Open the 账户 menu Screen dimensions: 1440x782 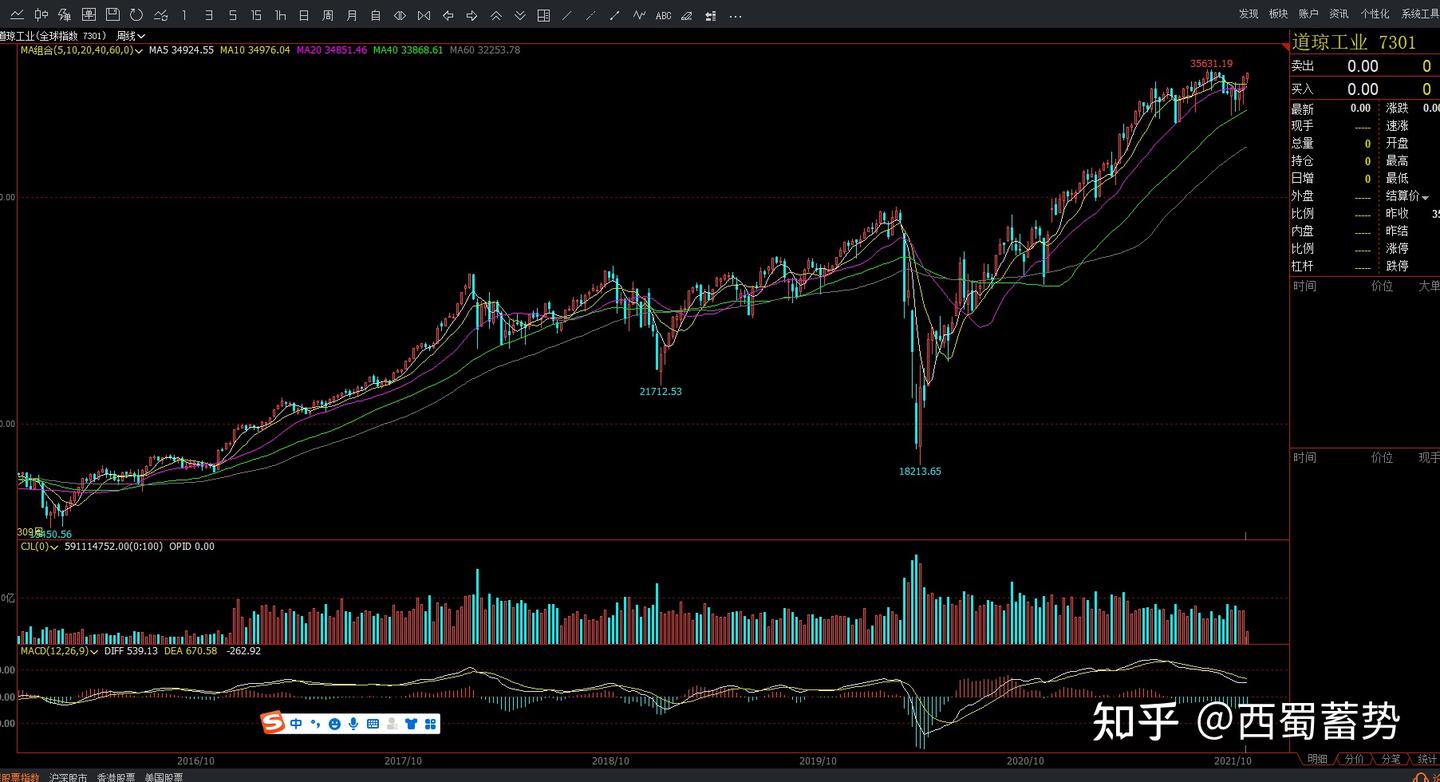(1308, 14)
